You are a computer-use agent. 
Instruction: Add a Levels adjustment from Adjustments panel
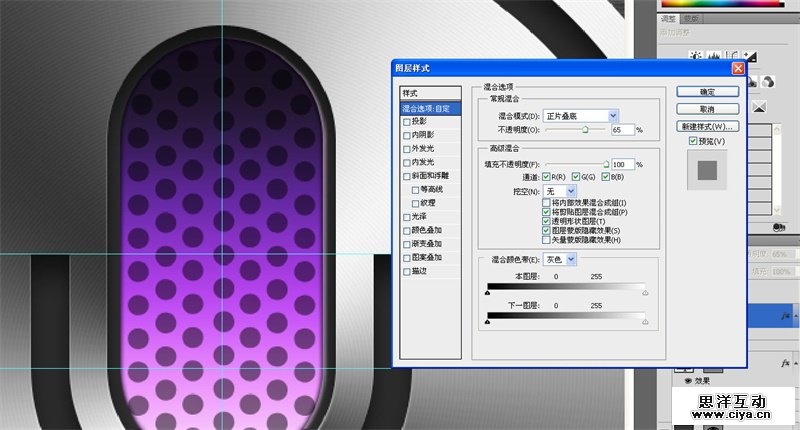pyautogui.click(x=714, y=55)
